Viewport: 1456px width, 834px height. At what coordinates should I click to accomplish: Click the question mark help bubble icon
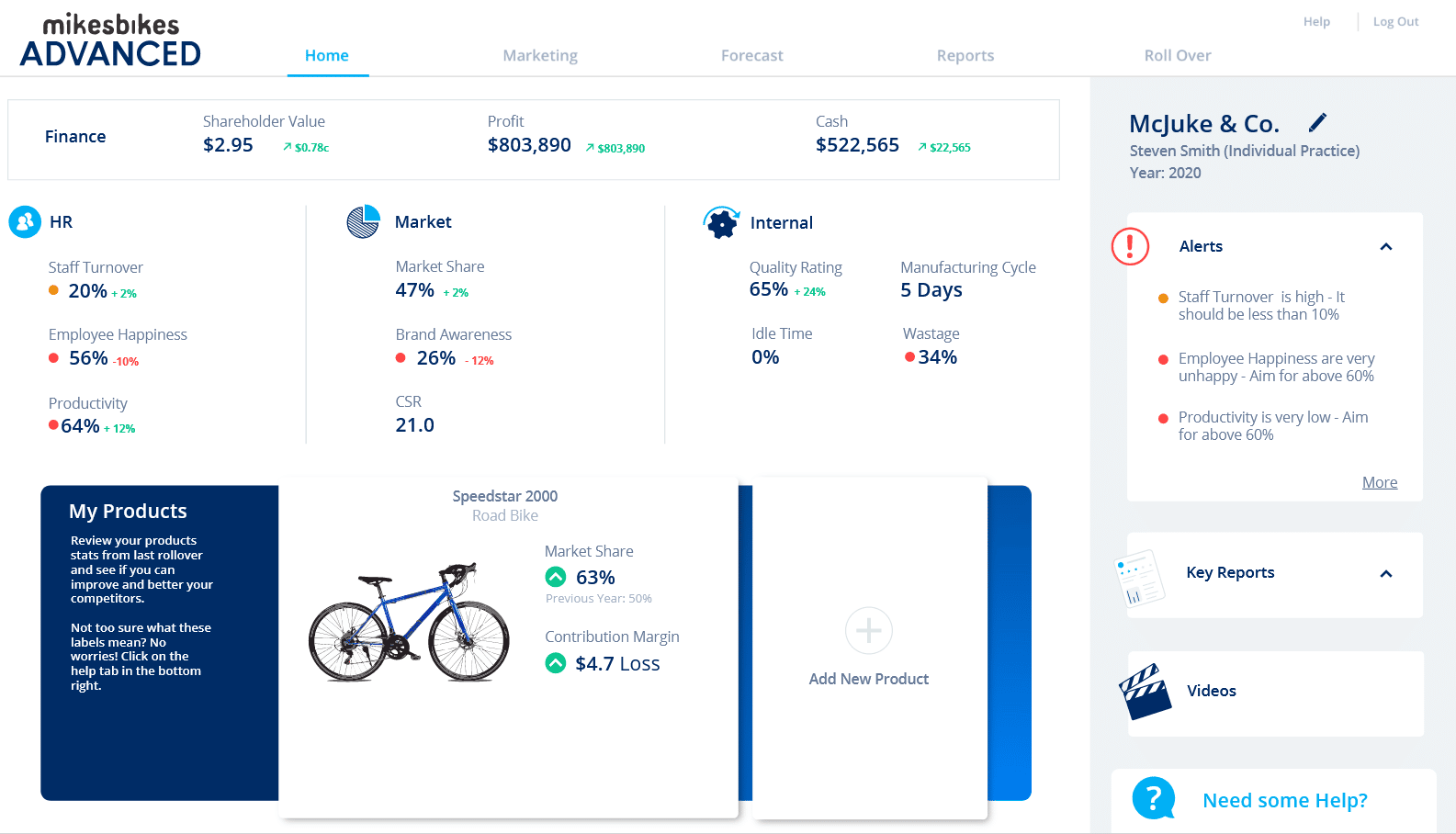1154,798
